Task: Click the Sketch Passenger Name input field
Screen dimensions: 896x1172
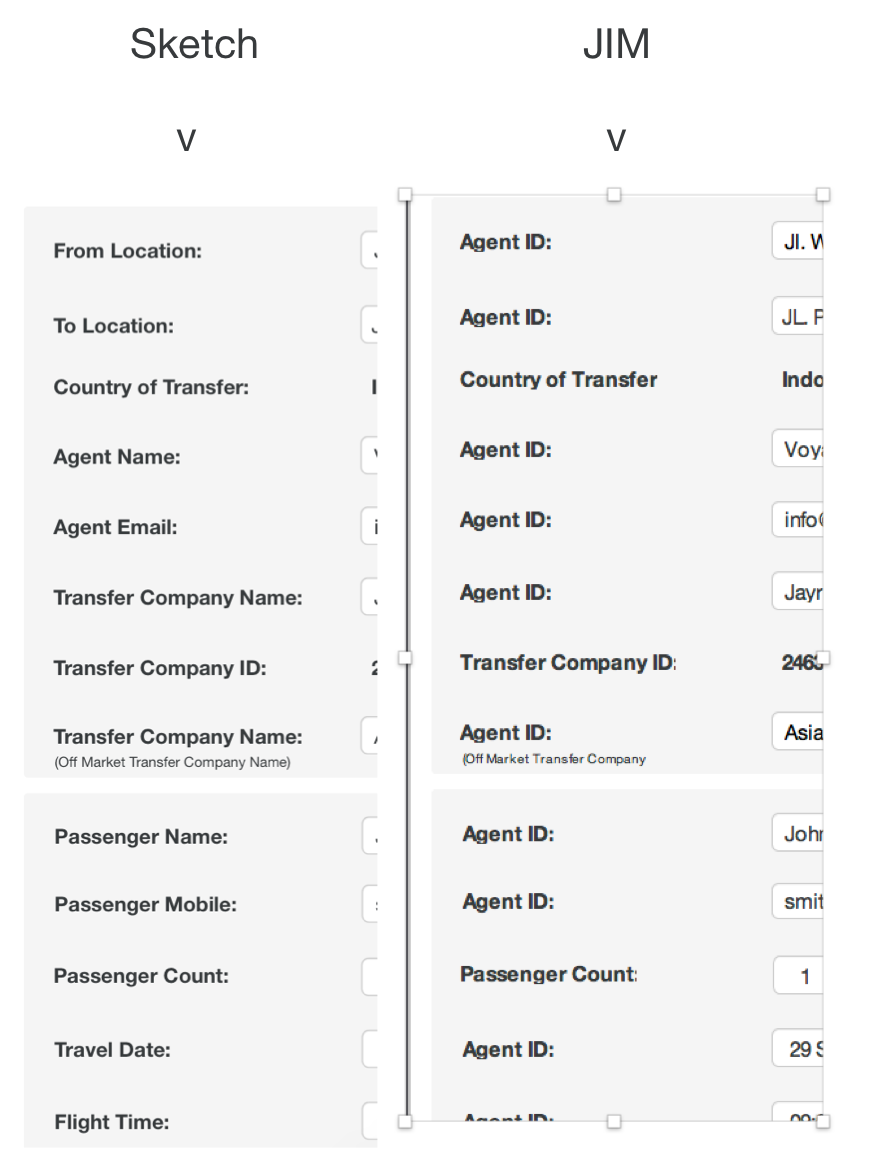Action: point(369,836)
